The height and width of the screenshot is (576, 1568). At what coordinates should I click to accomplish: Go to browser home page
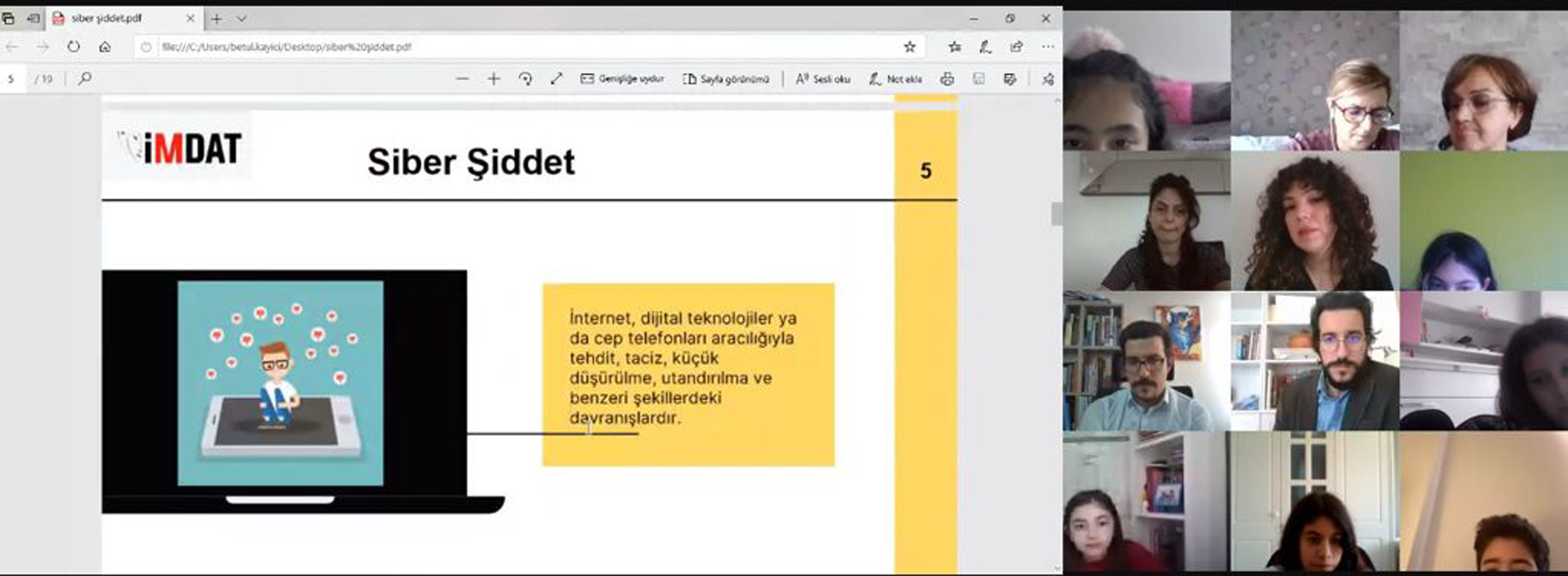point(105,47)
